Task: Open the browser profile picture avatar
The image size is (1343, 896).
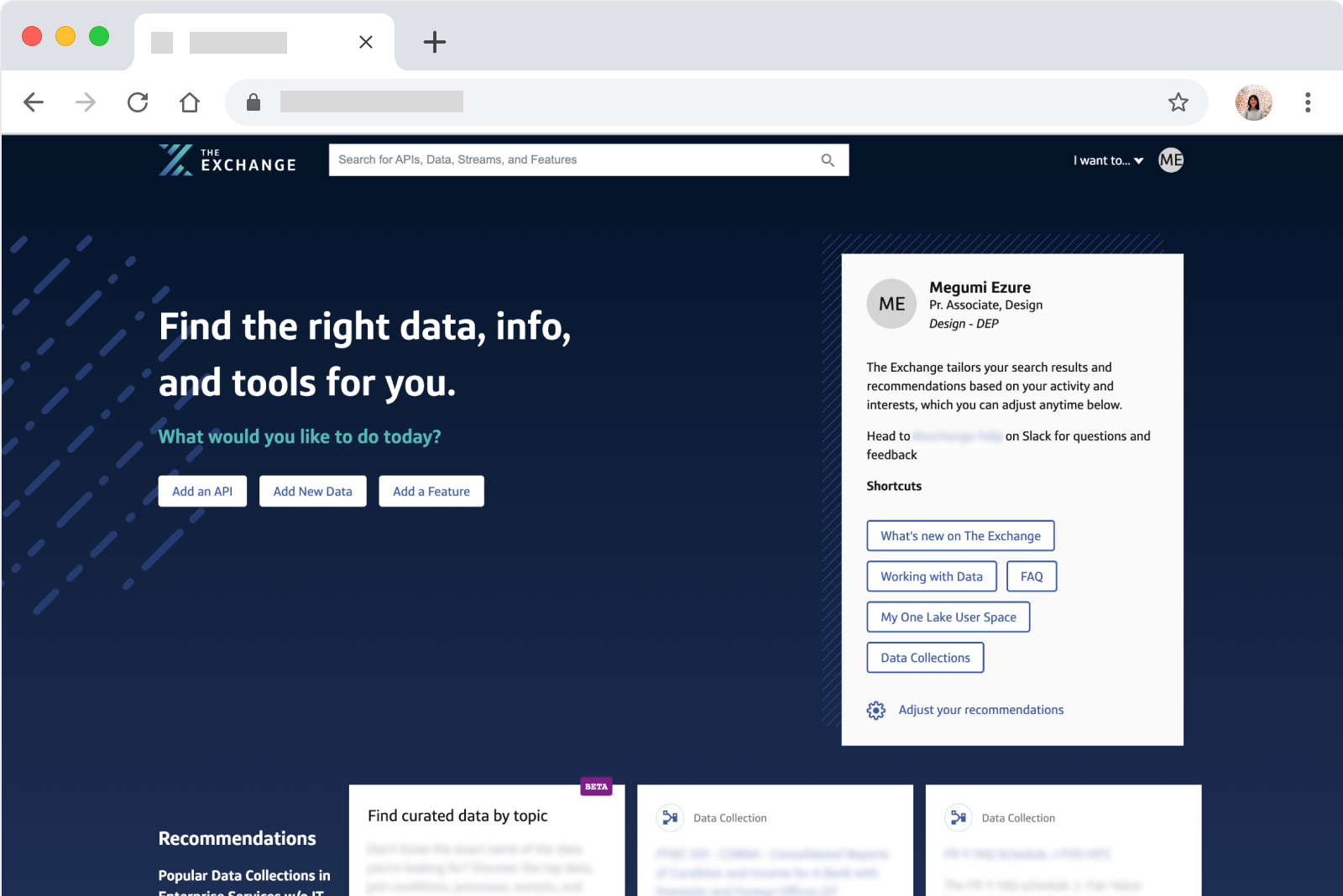Action: (x=1254, y=102)
